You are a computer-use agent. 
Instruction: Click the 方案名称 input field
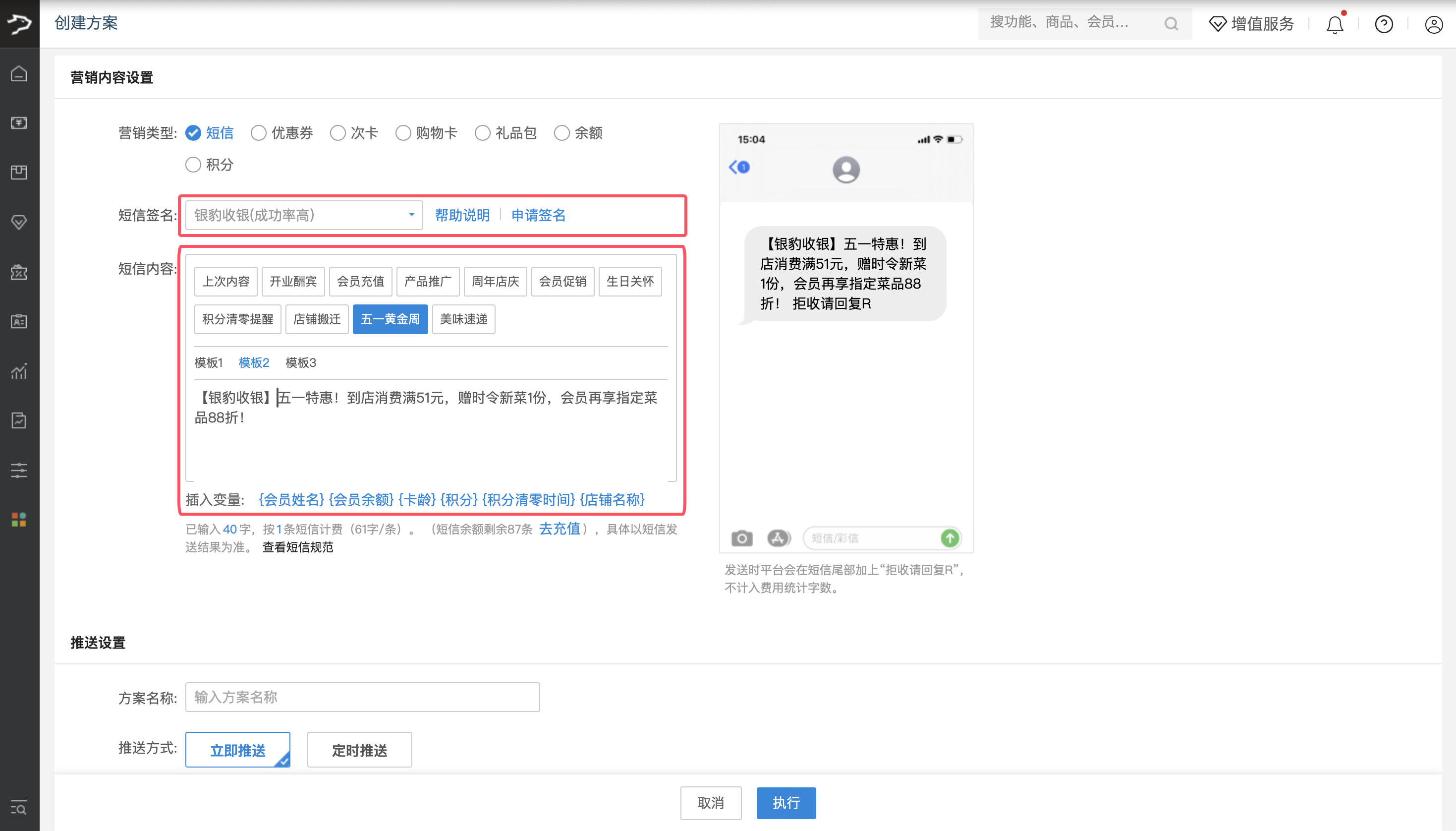[362, 697]
